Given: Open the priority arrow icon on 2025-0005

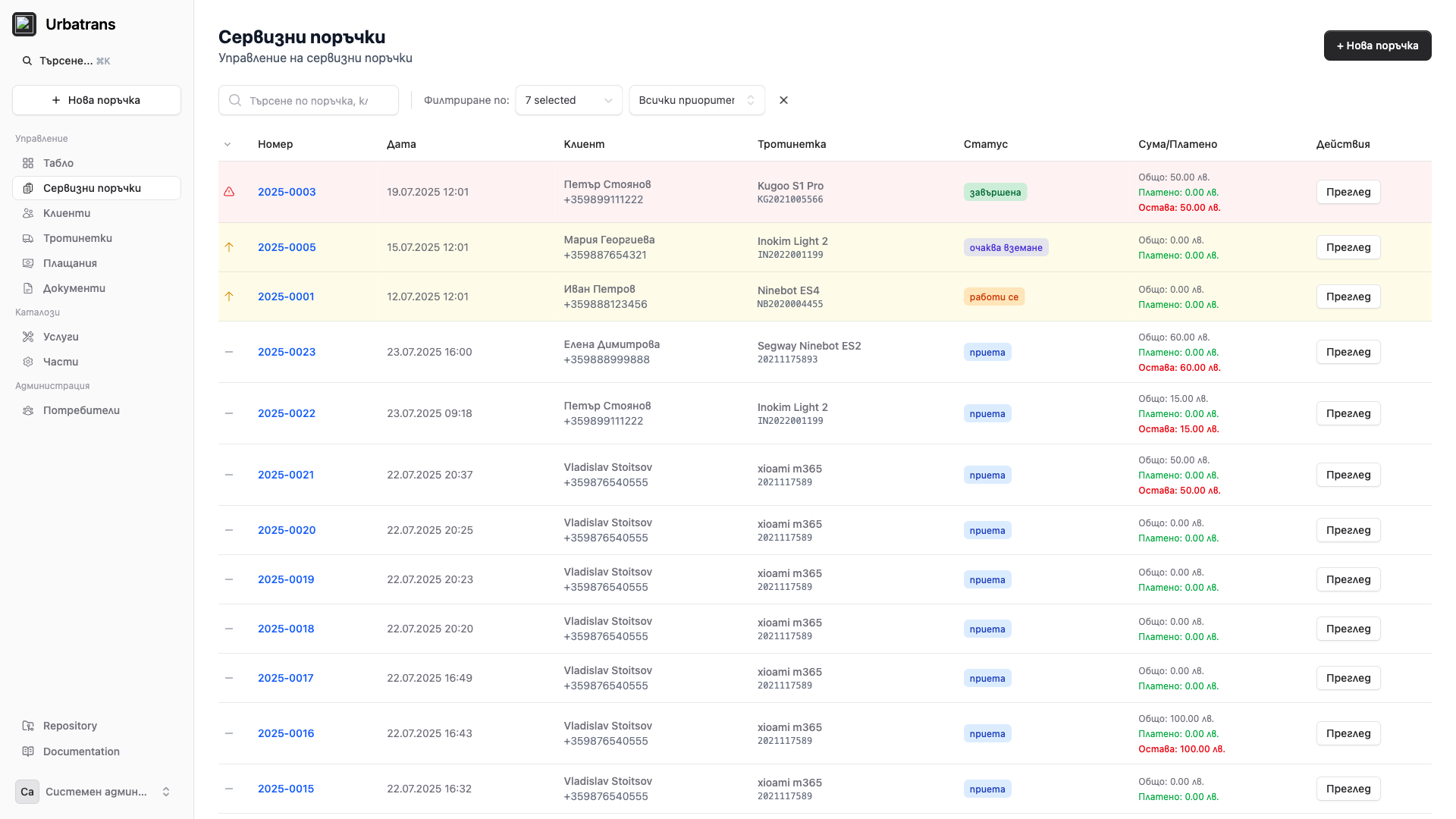Looking at the screenshot, I should pyautogui.click(x=230, y=247).
